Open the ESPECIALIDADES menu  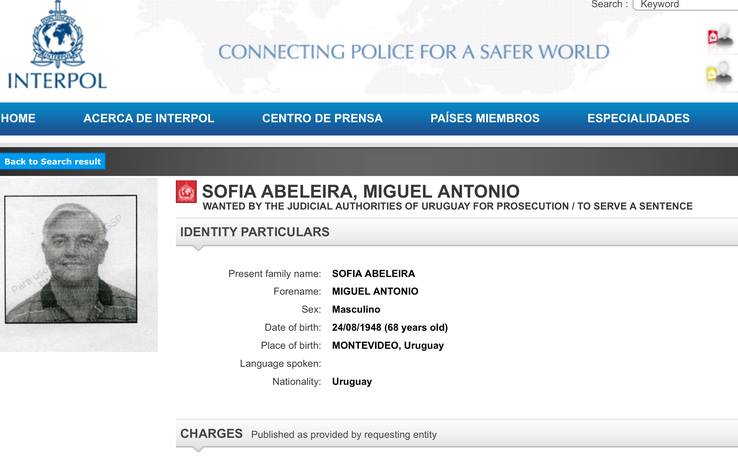638,118
